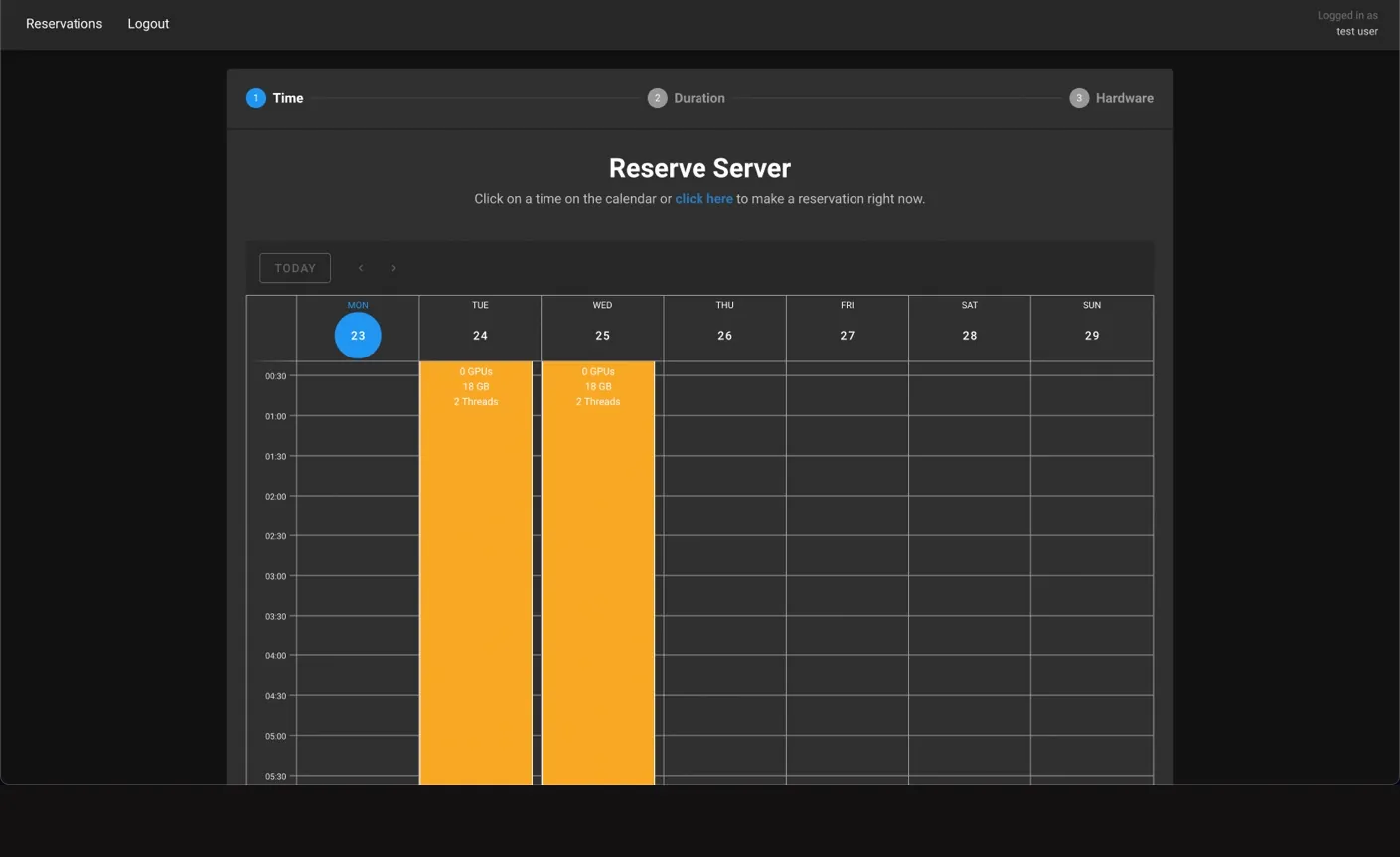Click the 01:30 time label
1400x857 pixels.
[x=275, y=457]
